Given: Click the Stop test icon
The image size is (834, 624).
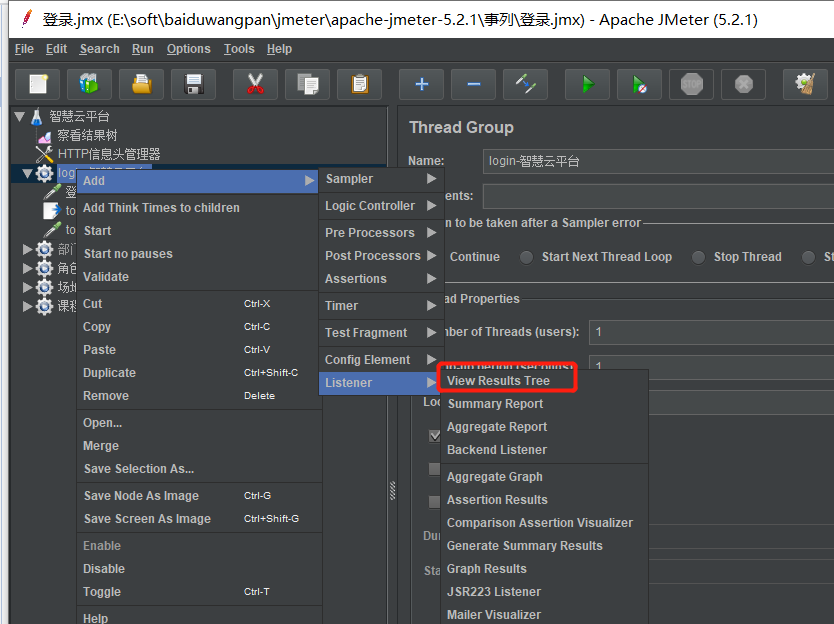Looking at the screenshot, I should coord(691,84).
